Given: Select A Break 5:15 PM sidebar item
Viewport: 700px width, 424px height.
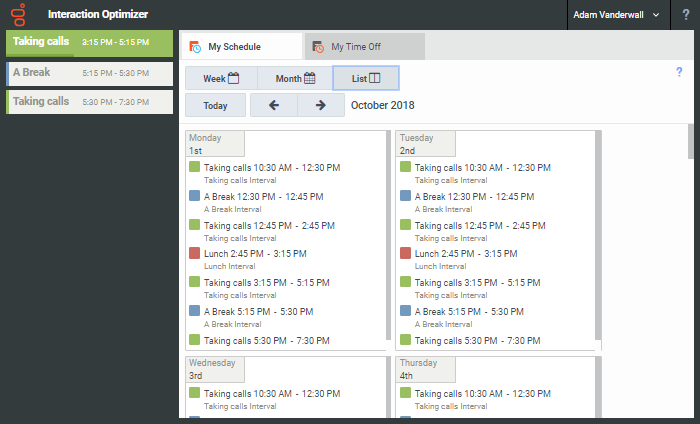Looking at the screenshot, I should pos(90,73).
